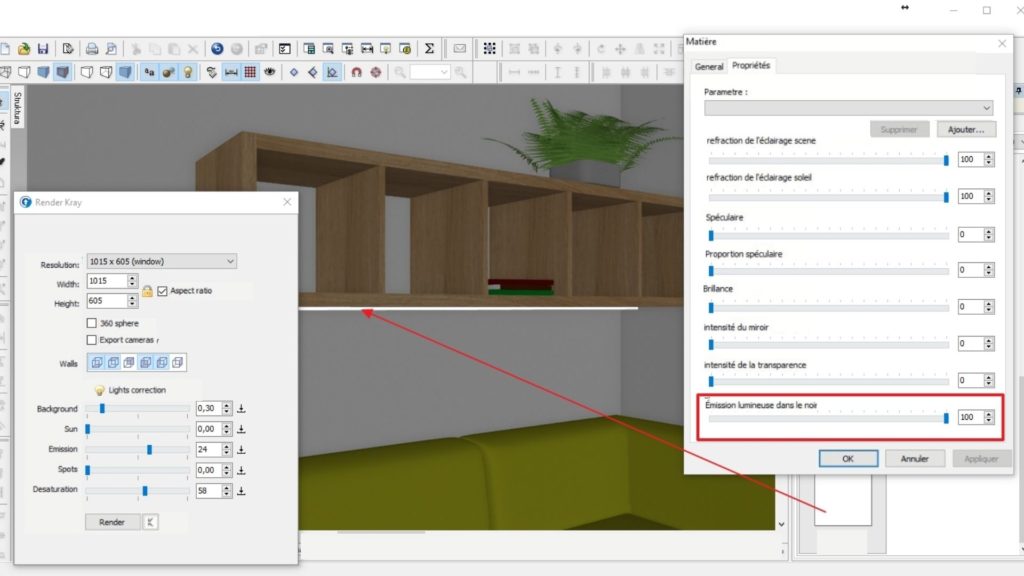Click the light bulb icon in toolbar

(x=187, y=72)
